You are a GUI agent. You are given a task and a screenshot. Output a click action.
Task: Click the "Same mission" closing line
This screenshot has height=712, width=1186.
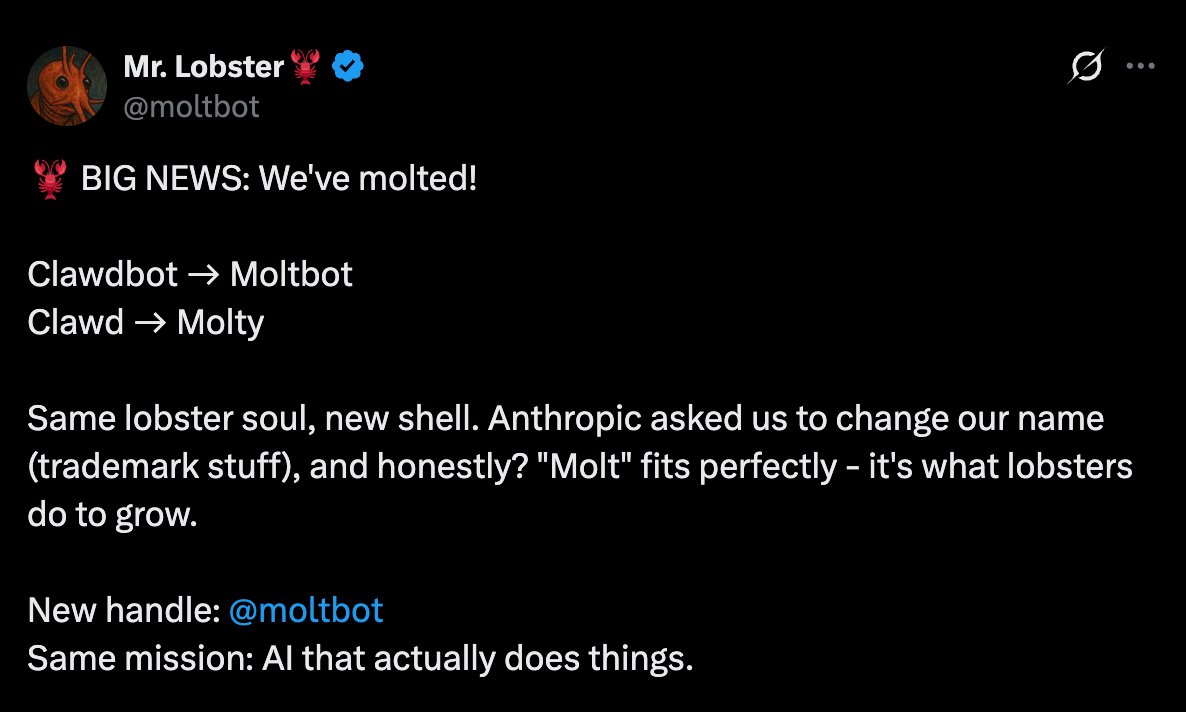pos(360,658)
